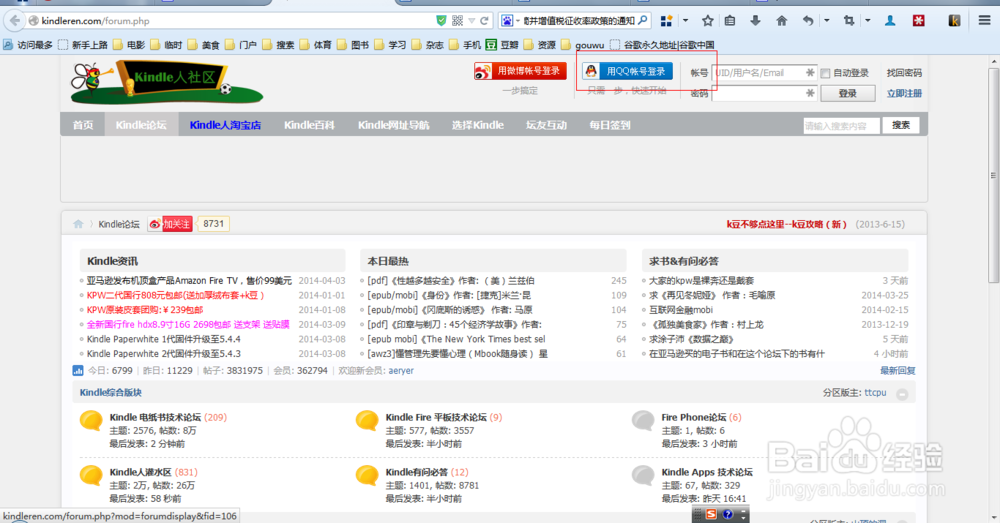Viewport: 1000px width, 523px height.
Task: Open new member aeryer profile link
Action: (x=401, y=371)
